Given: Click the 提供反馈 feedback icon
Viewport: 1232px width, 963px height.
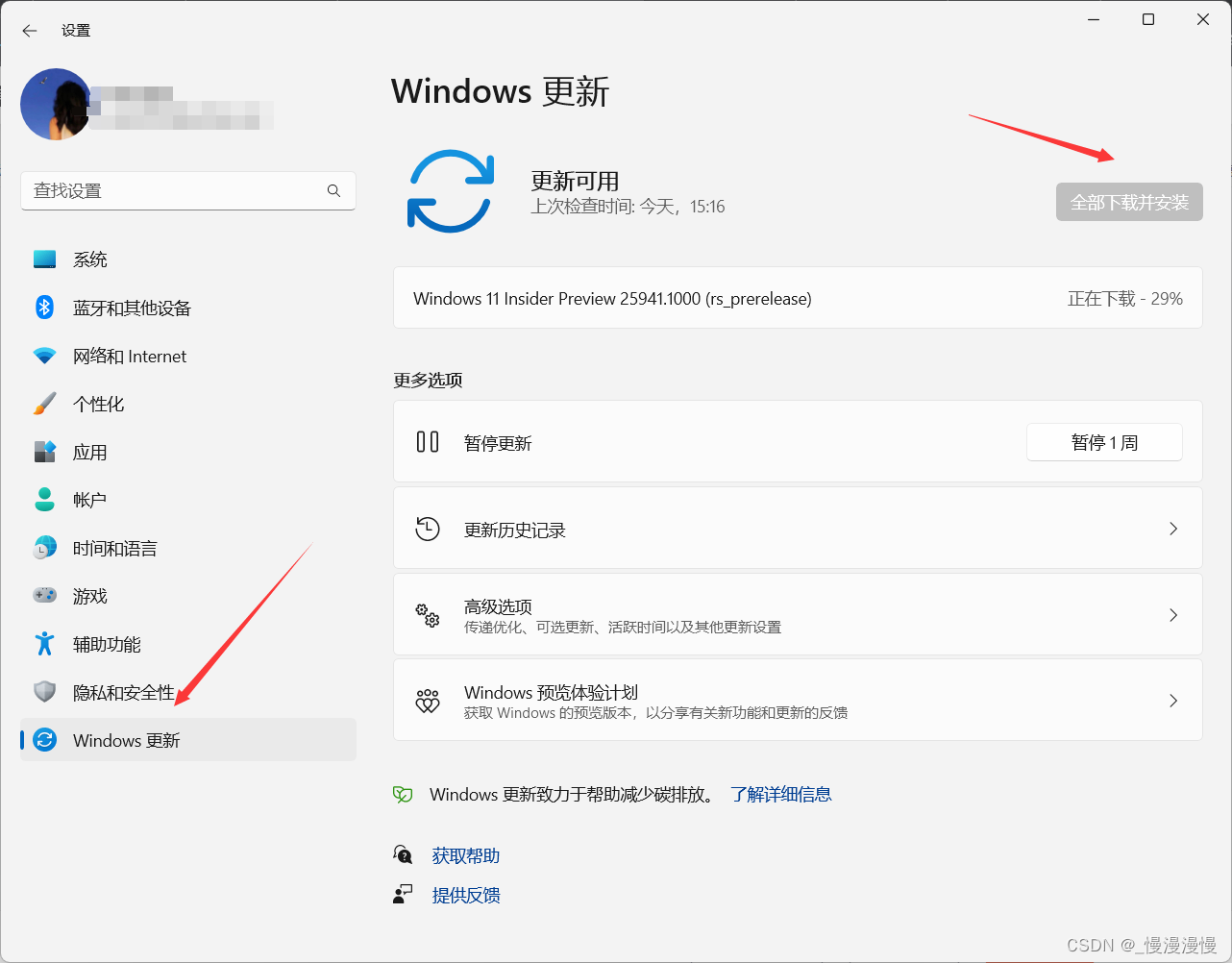Looking at the screenshot, I should point(403,895).
